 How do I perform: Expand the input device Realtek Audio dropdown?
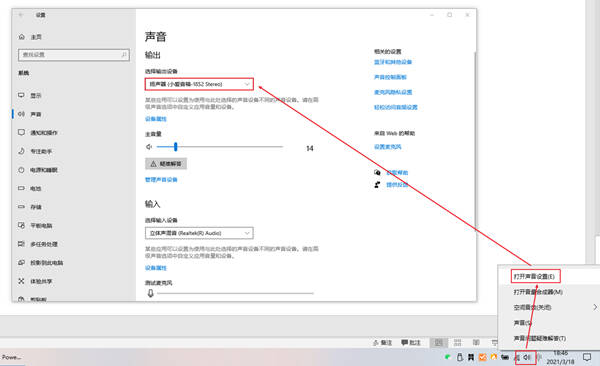coord(199,233)
